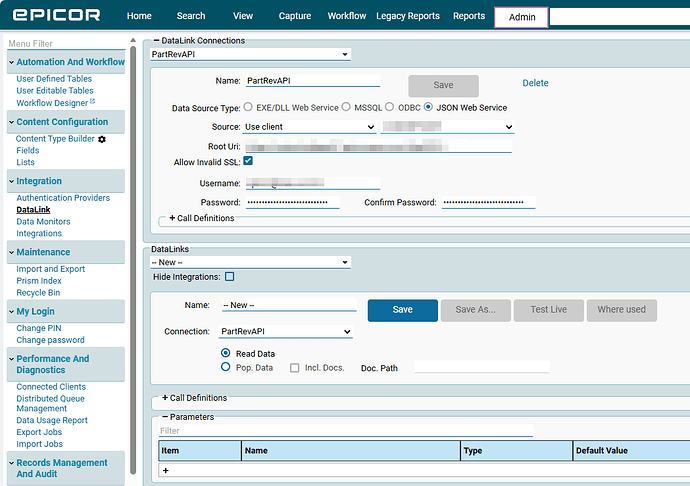Select JSON Web Service radio button
The height and width of the screenshot is (486, 690).
pyautogui.click(x=428, y=107)
